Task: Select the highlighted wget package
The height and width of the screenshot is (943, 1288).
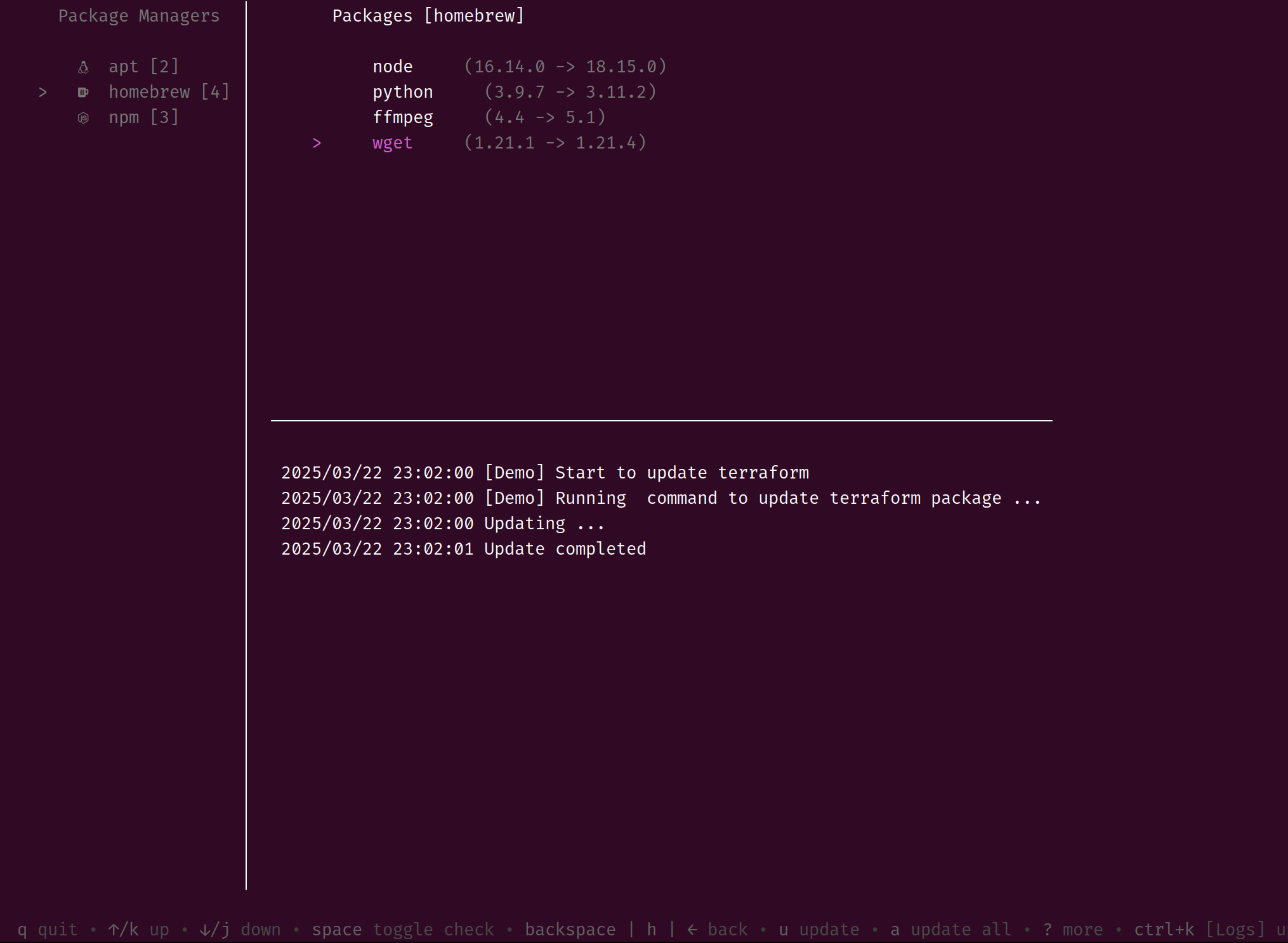Action: [393, 143]
